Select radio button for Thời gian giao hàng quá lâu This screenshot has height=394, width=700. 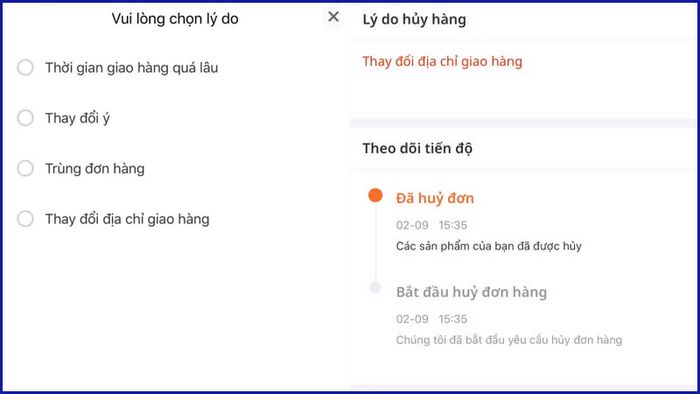click(25, 67)
